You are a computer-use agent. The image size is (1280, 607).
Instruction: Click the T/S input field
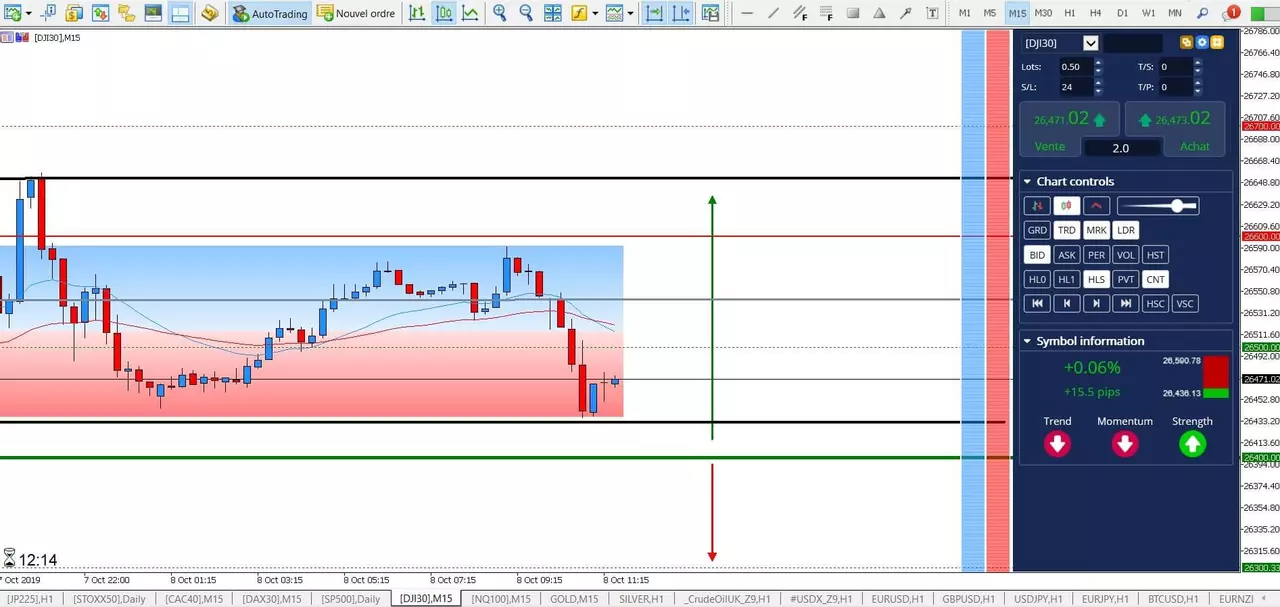click(x=1175, y=67)
